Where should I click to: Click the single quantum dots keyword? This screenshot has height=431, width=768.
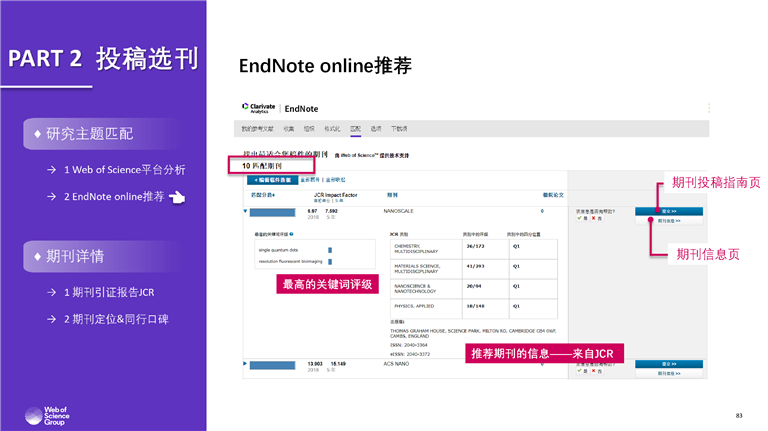(278, 250)
